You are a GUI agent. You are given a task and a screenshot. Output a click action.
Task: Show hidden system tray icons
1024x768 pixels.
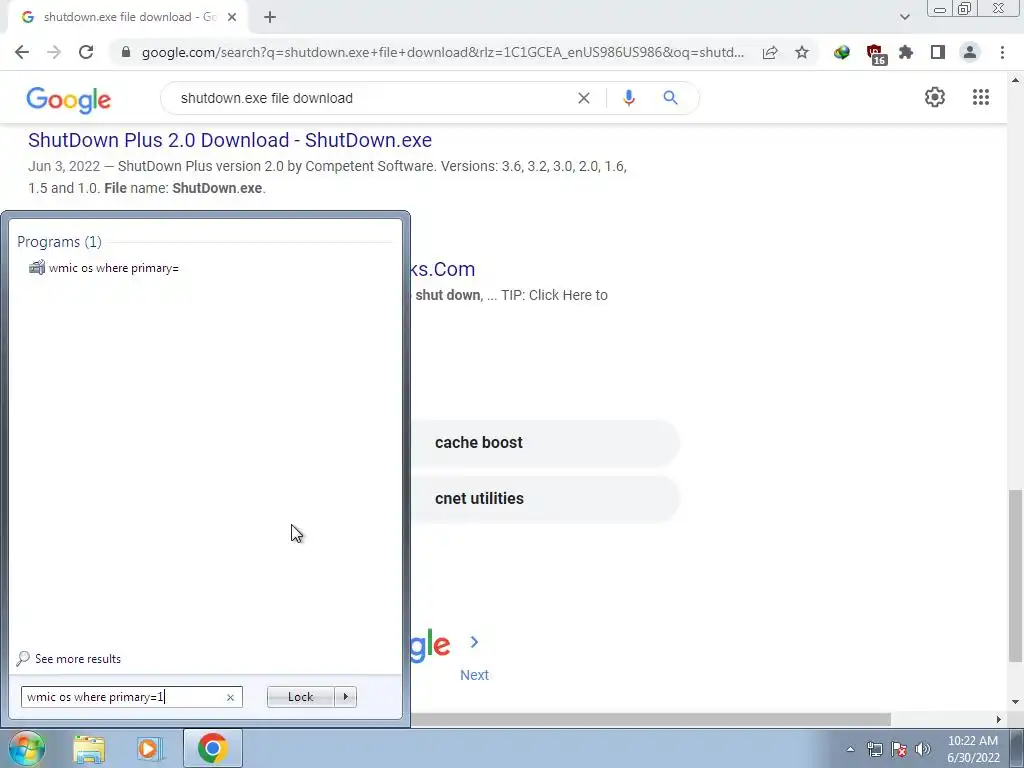(850, 749)
